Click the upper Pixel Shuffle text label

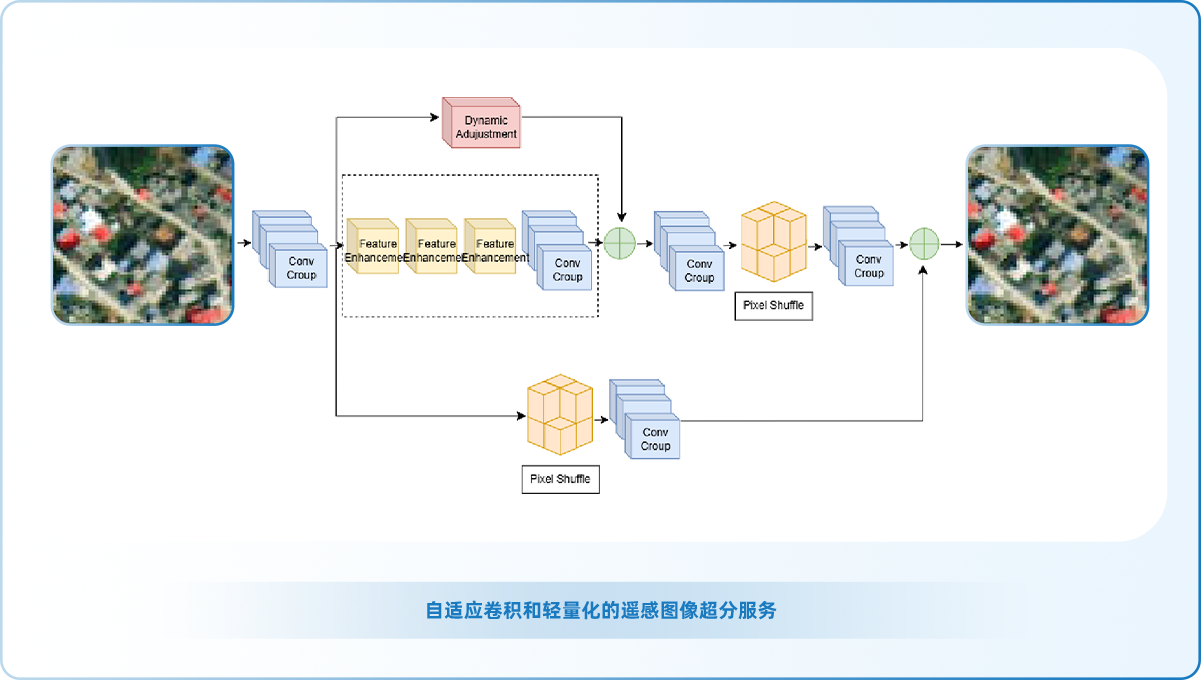point(773,305)
